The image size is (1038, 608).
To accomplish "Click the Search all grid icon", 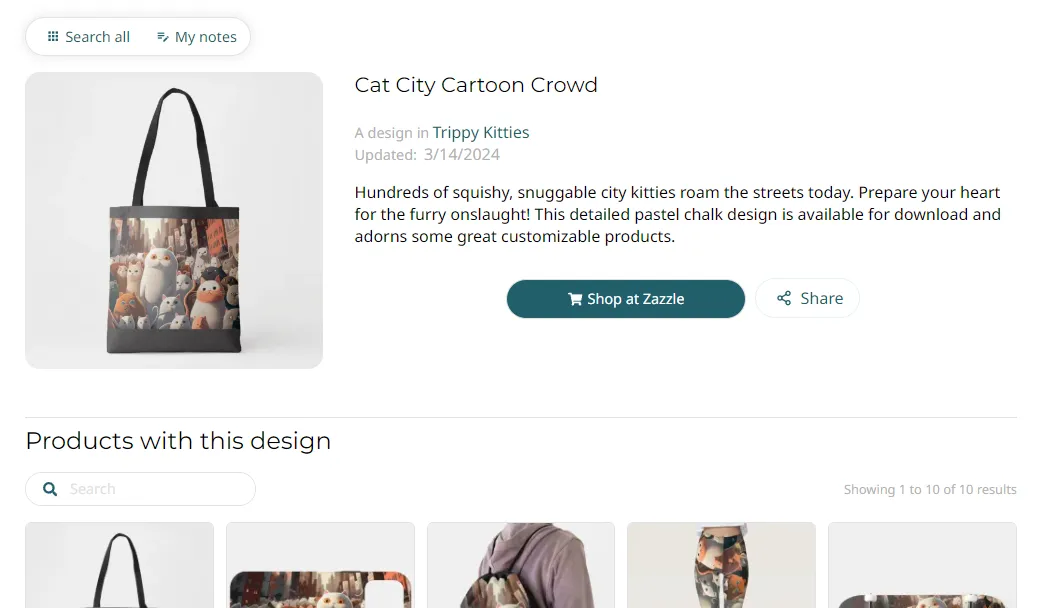I will pyautogui.click(x=53, y=37).
